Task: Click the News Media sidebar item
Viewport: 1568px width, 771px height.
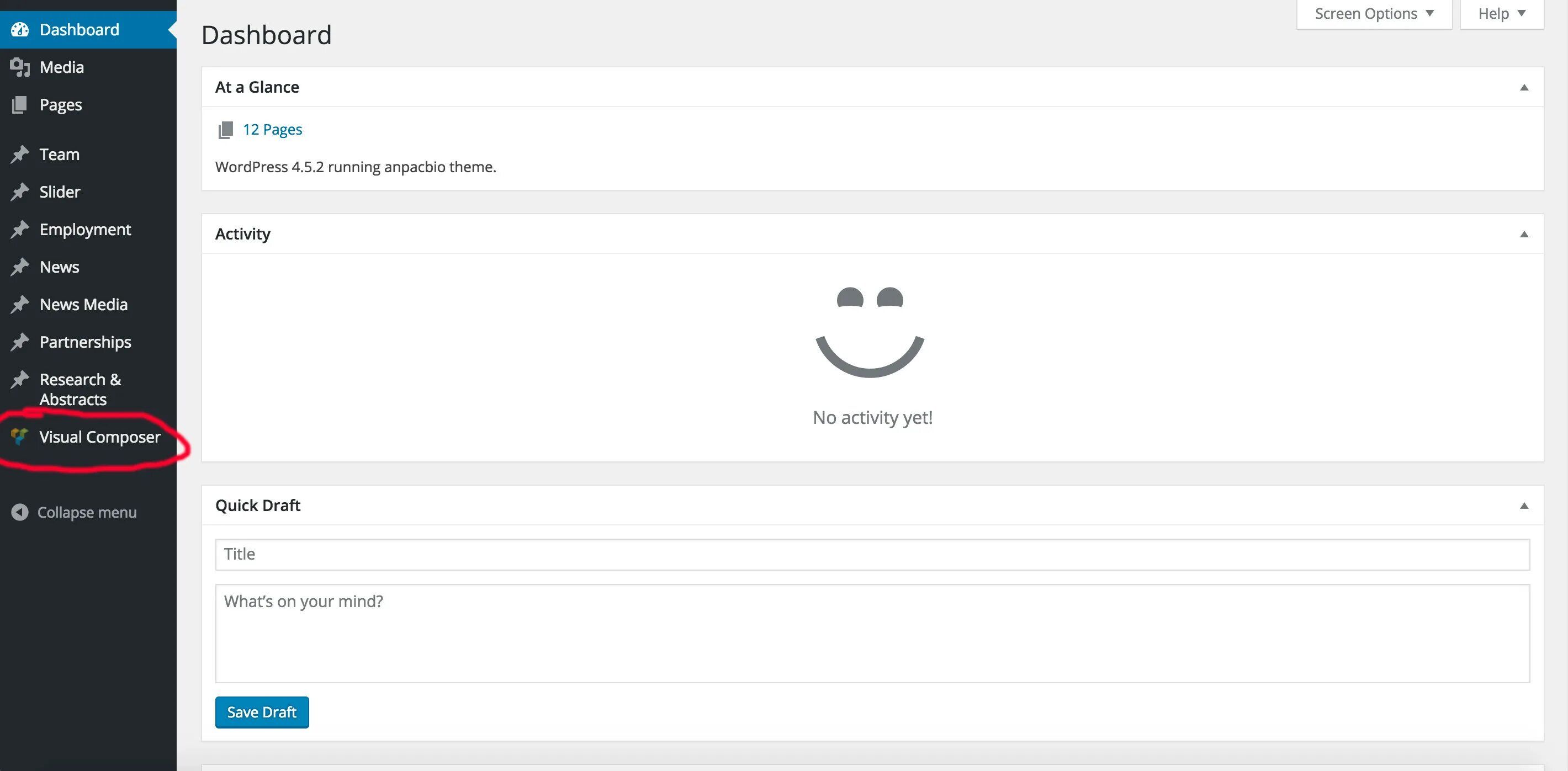Action: point(83,303)
